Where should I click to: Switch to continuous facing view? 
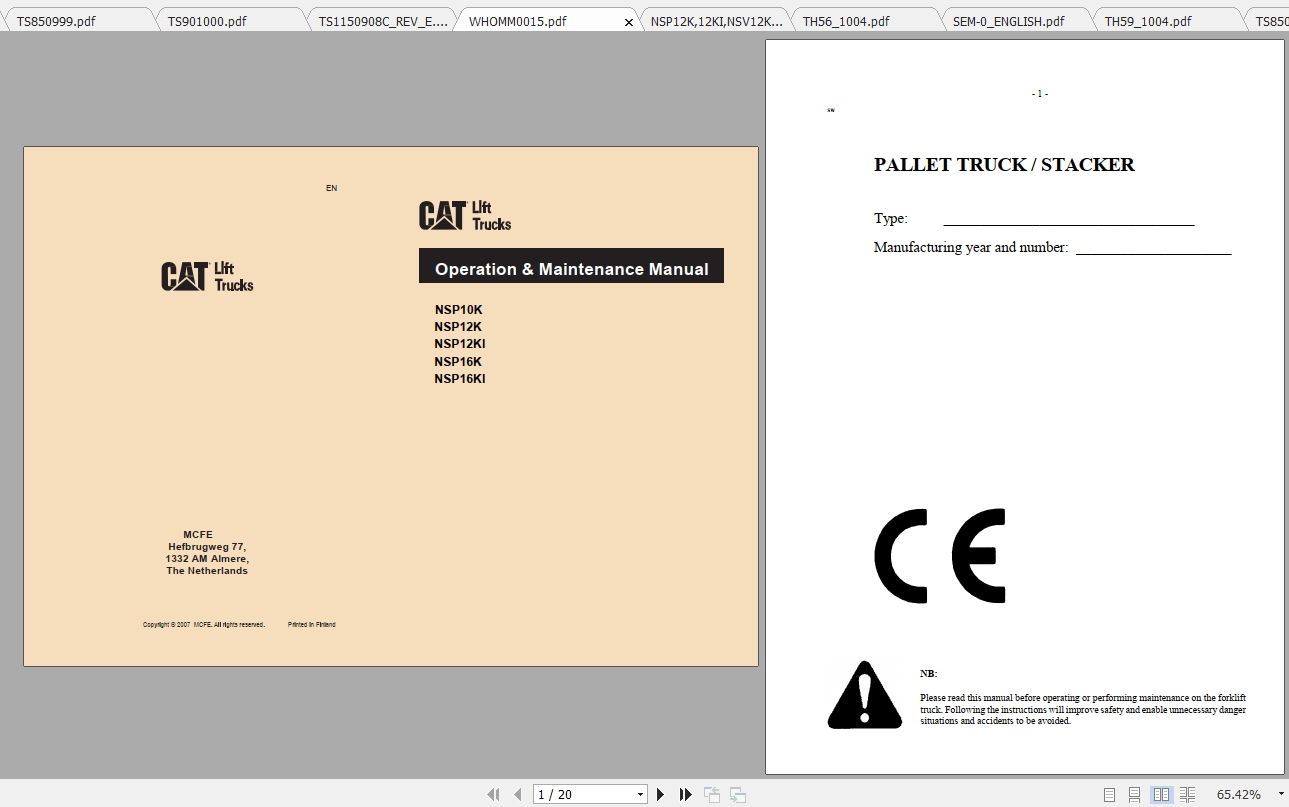tap(1187, 794)
